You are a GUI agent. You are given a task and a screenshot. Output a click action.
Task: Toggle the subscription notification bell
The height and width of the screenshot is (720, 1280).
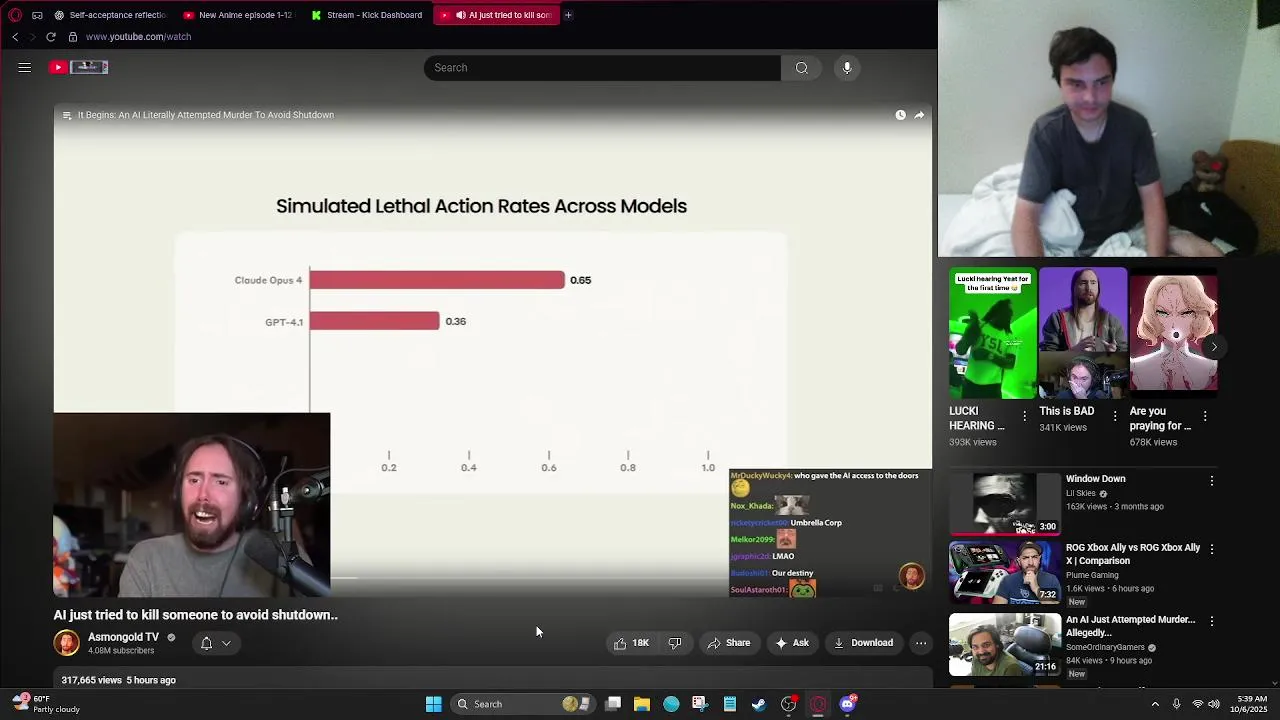[x=206, y=643]
